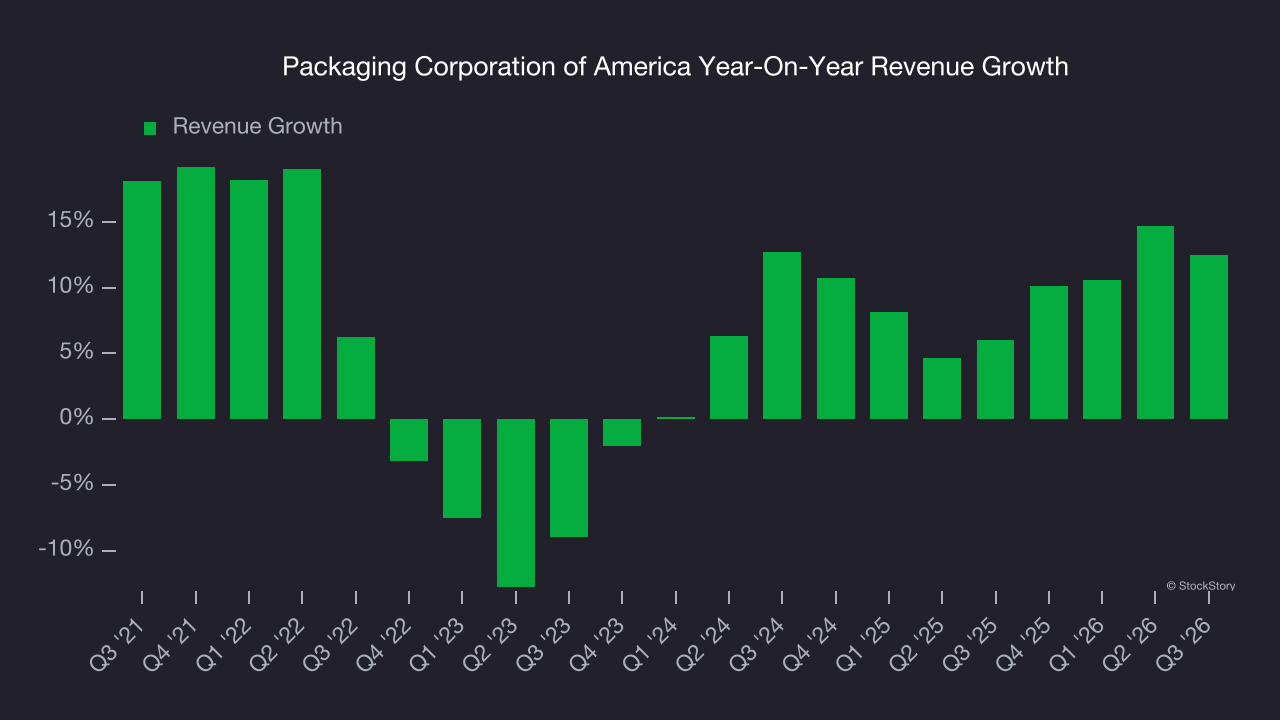Click the -10% y-axis label
The width and height of the screenshot is (1280, 720).
(66, 550)
